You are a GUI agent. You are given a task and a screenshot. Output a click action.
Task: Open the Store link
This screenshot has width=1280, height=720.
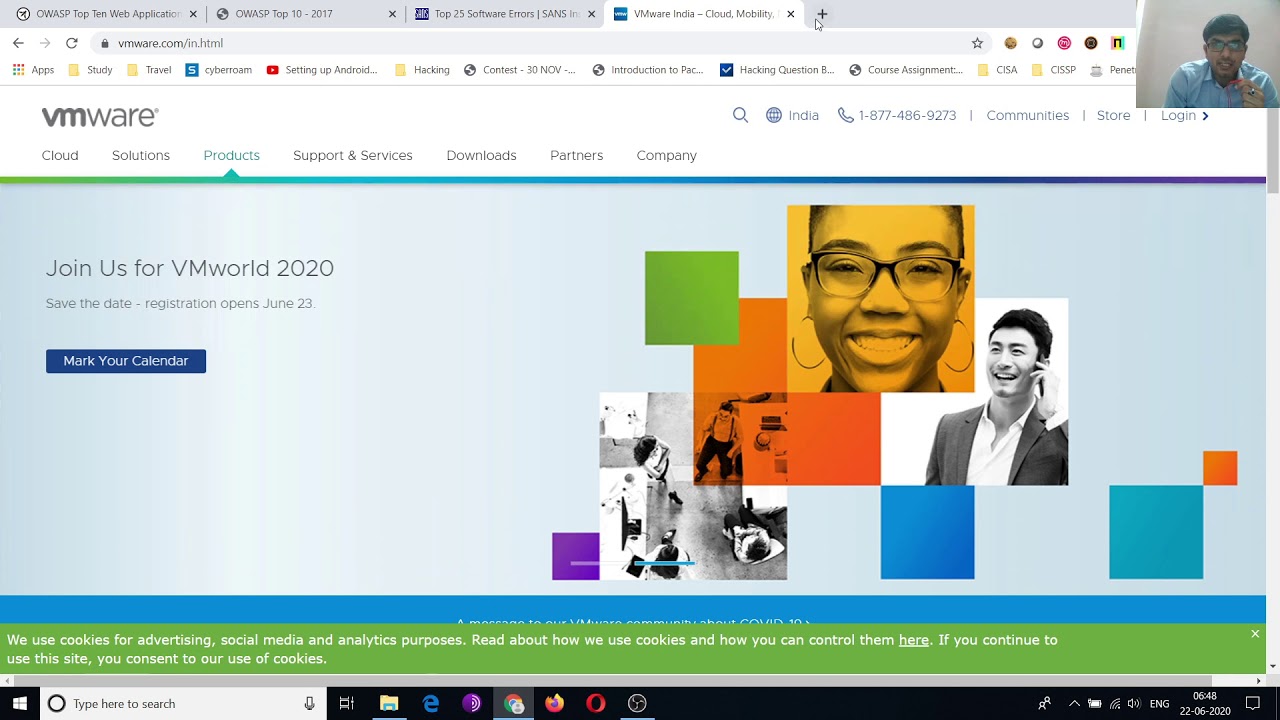coord(1113,115)
